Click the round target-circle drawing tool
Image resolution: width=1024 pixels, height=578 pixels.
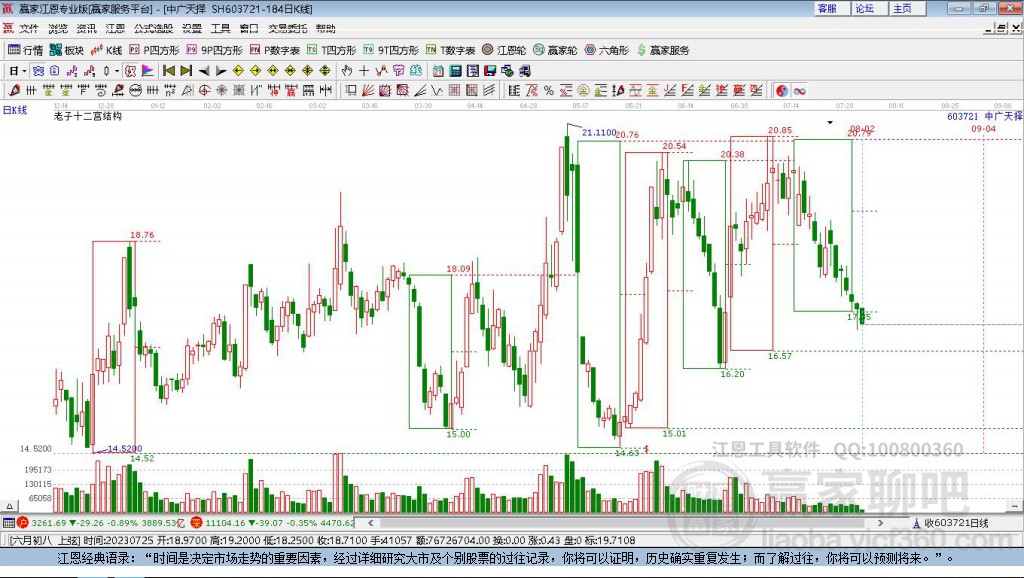[x=204, y=90]
